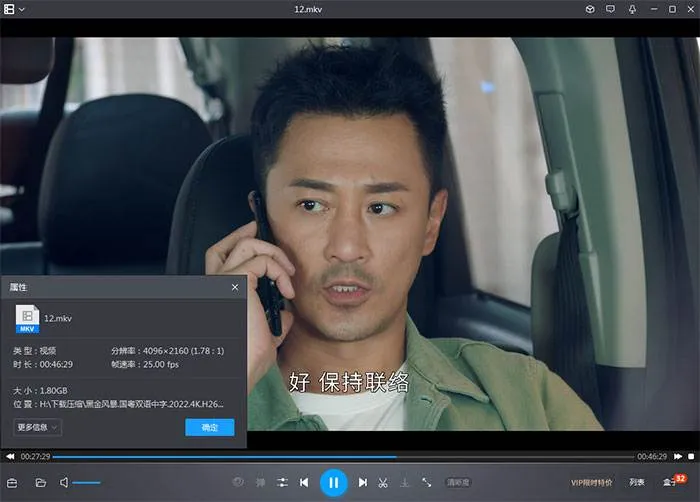Open the 列表 playlist panel
The image size is (700, 502).
637,482
